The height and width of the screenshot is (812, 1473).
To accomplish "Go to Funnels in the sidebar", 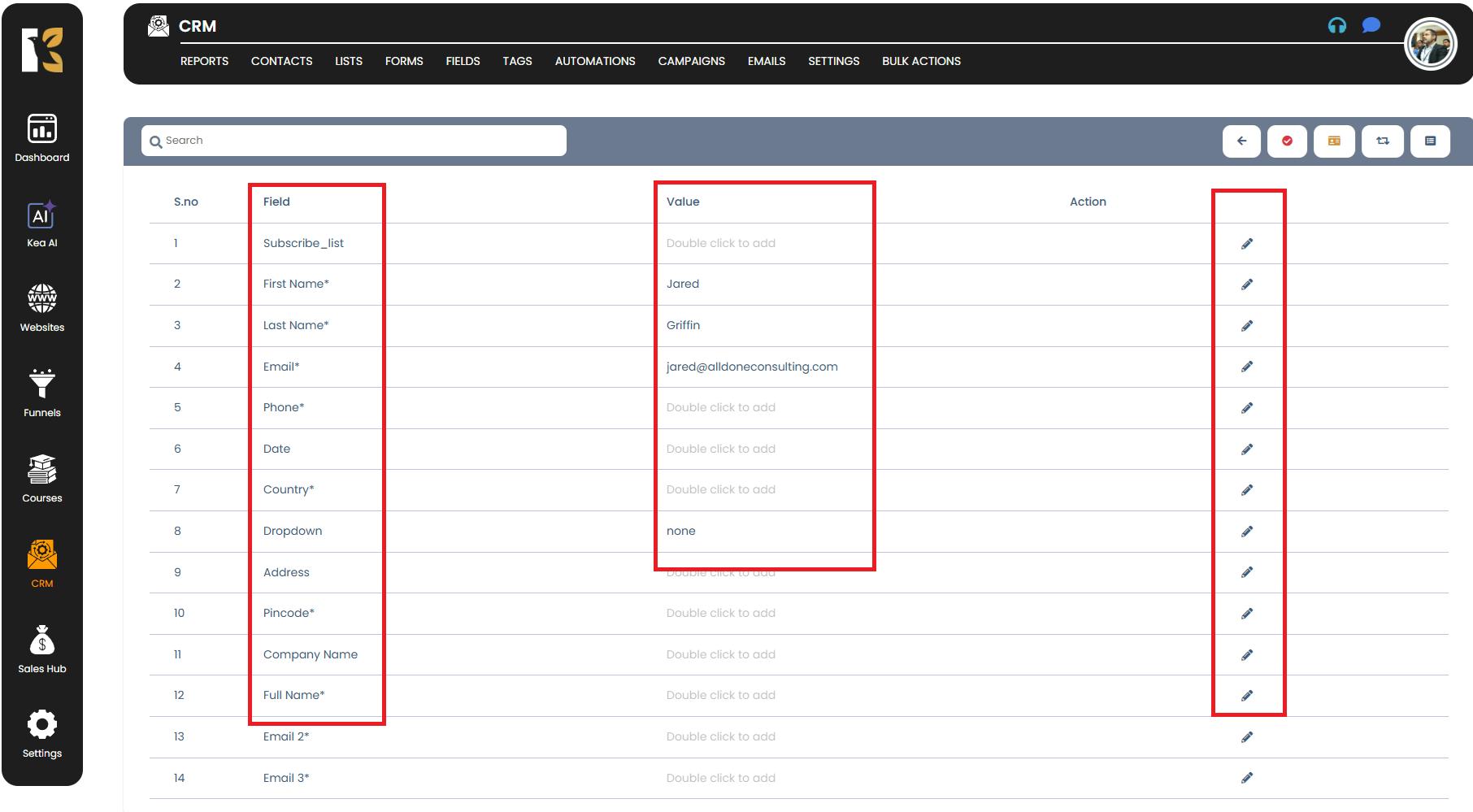I will click(41, 393).
